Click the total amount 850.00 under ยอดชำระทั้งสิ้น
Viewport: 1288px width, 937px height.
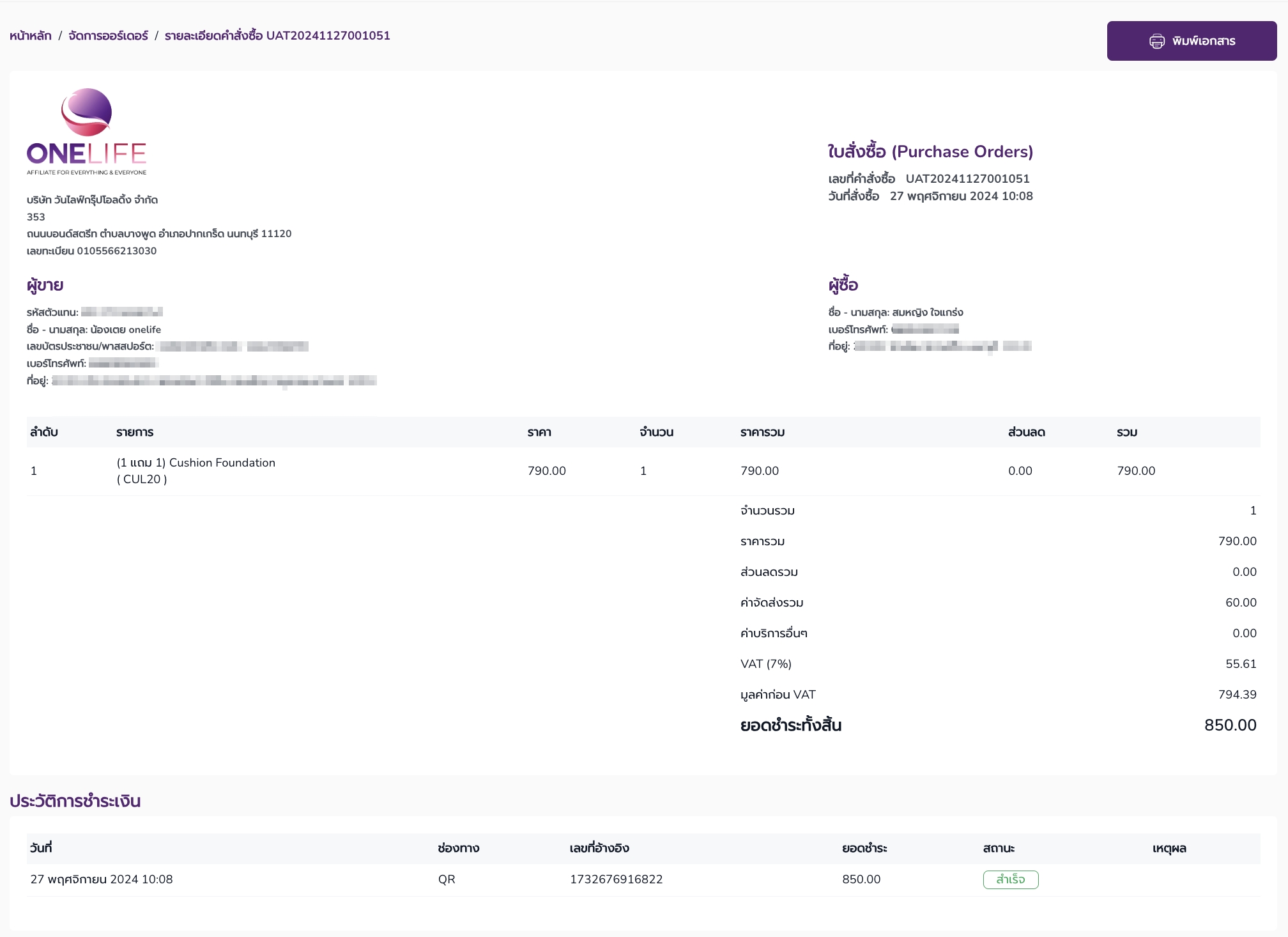pyautogui.click(x=1230, y=725)
